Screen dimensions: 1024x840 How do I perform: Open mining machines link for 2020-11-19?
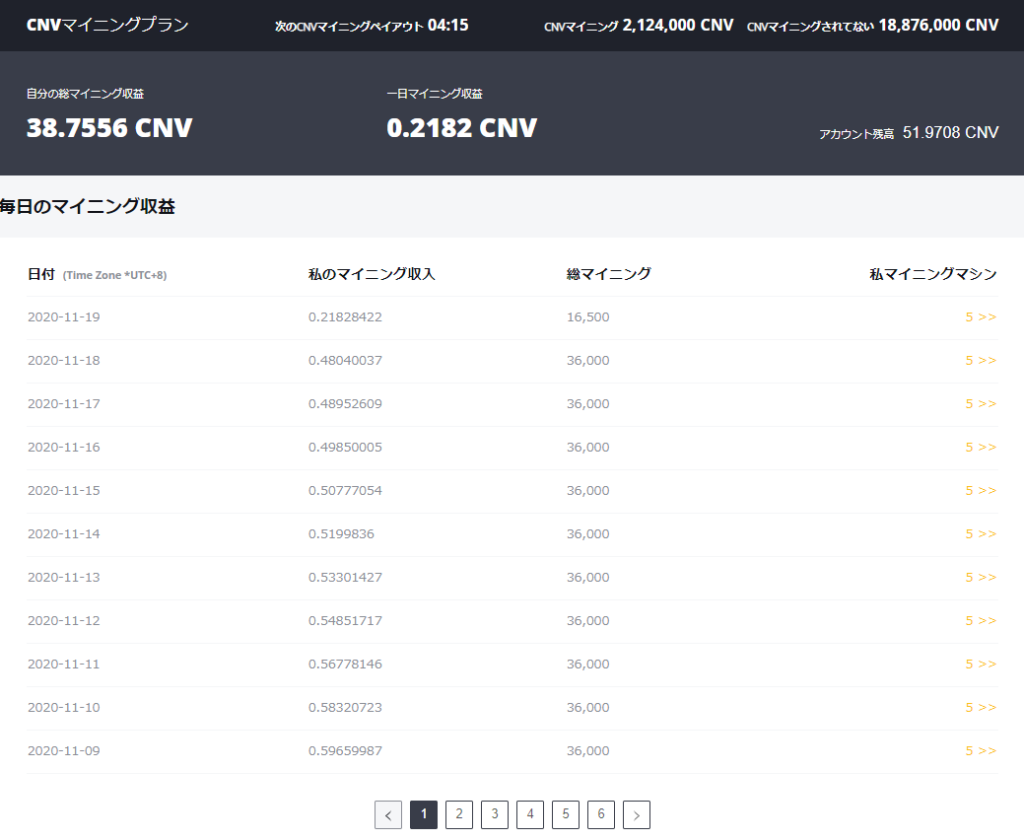pos(981,317)
